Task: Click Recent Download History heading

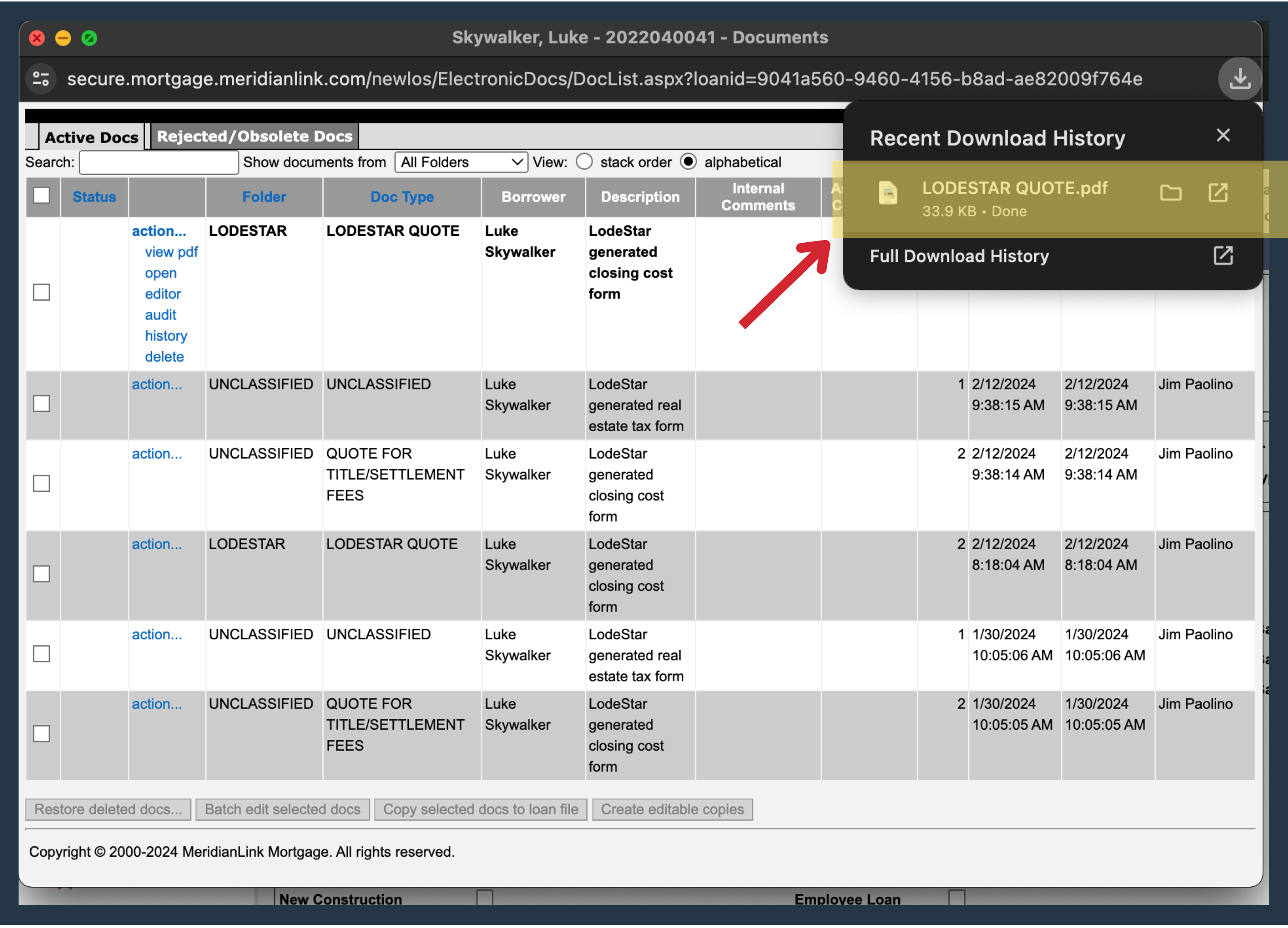Action: (x=997, y=138)
